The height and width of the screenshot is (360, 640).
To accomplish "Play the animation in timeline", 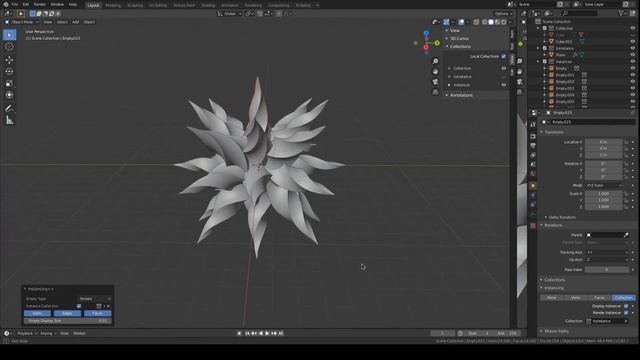I will point(267,333).
